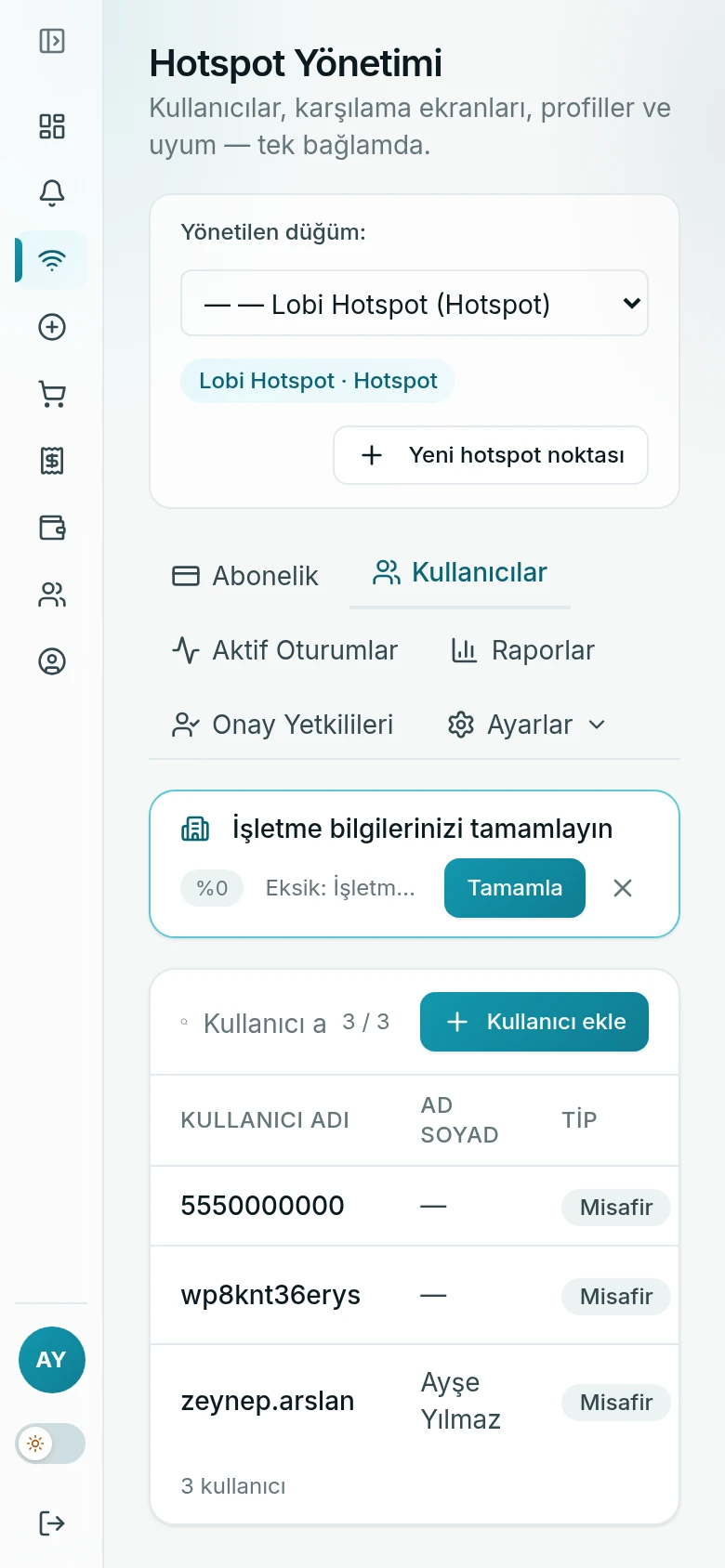
Task: Click the Tamamla button
Action: (515, 888)
